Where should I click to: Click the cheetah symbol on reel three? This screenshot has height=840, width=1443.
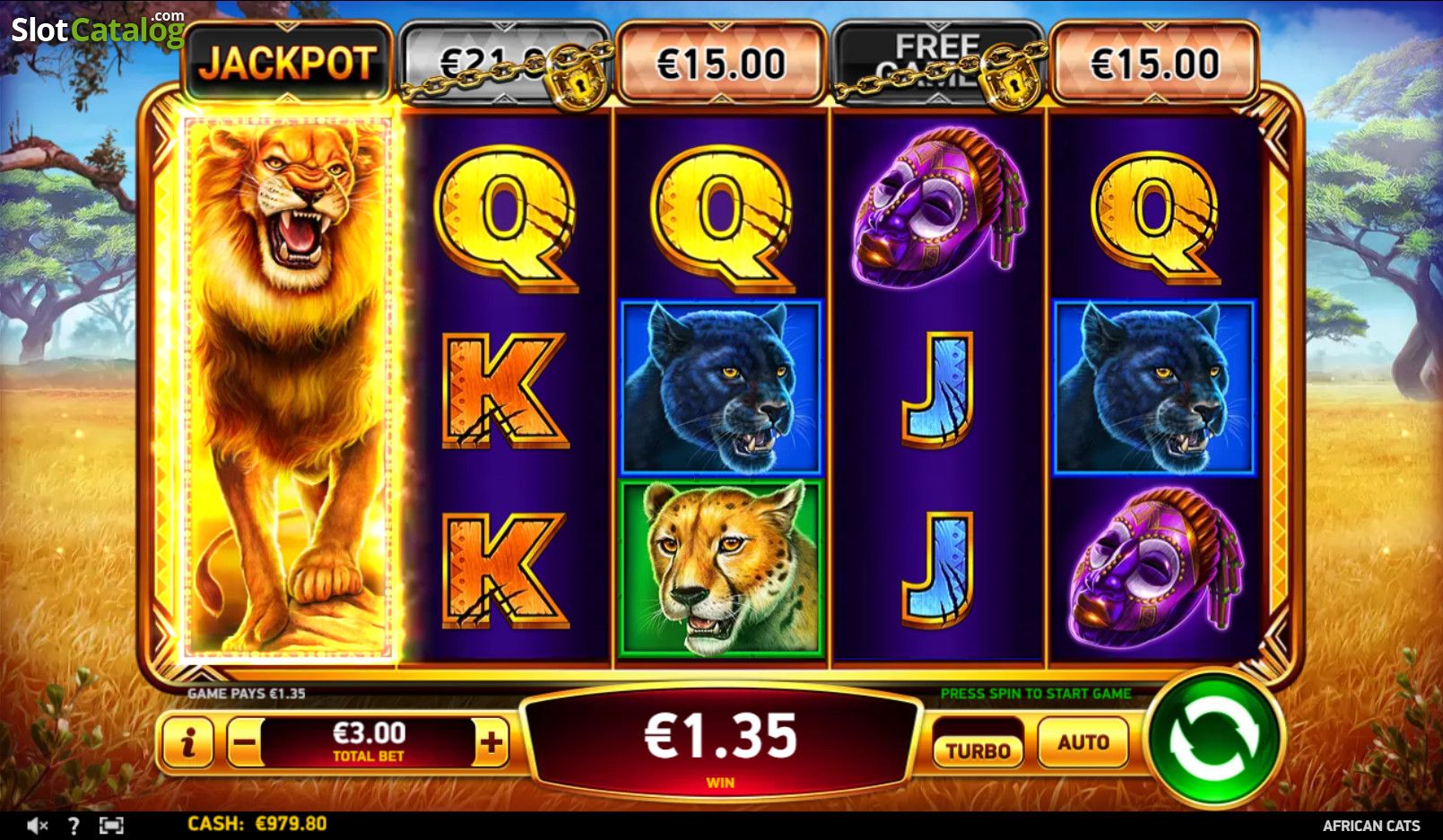tap(721, 568)
